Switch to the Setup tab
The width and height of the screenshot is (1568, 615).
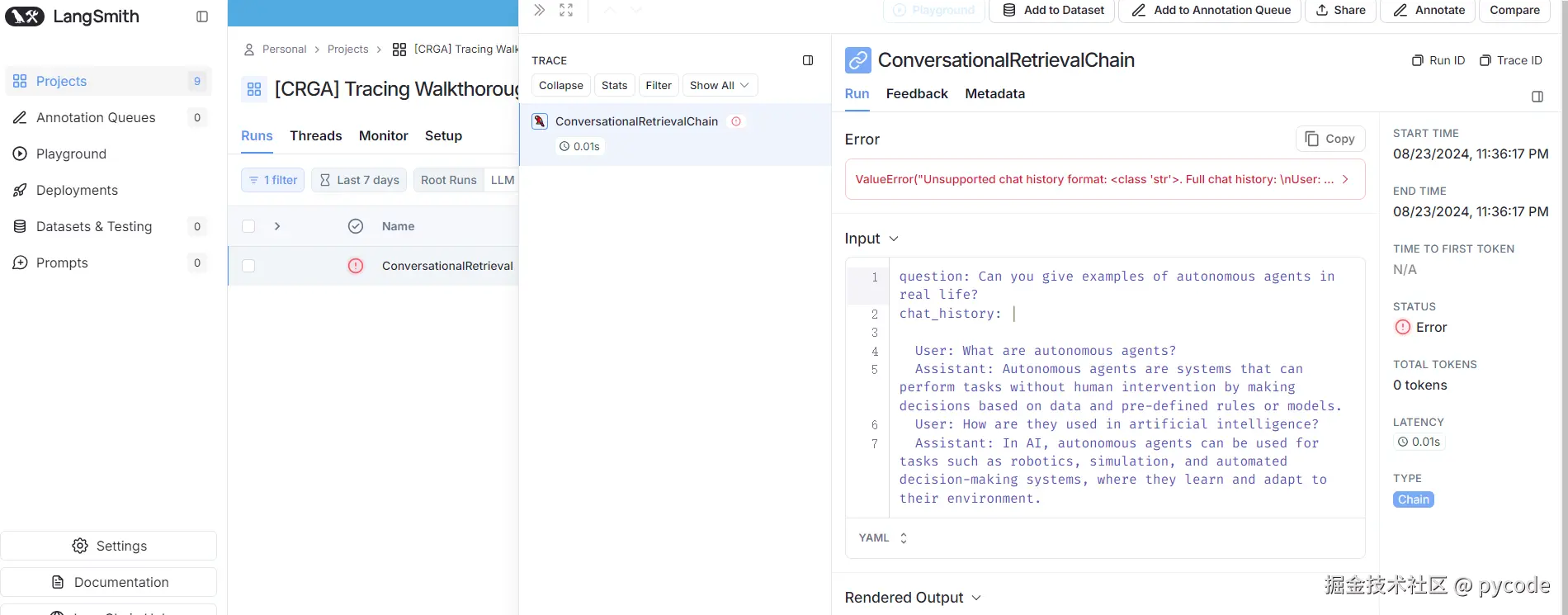point(443,135)
